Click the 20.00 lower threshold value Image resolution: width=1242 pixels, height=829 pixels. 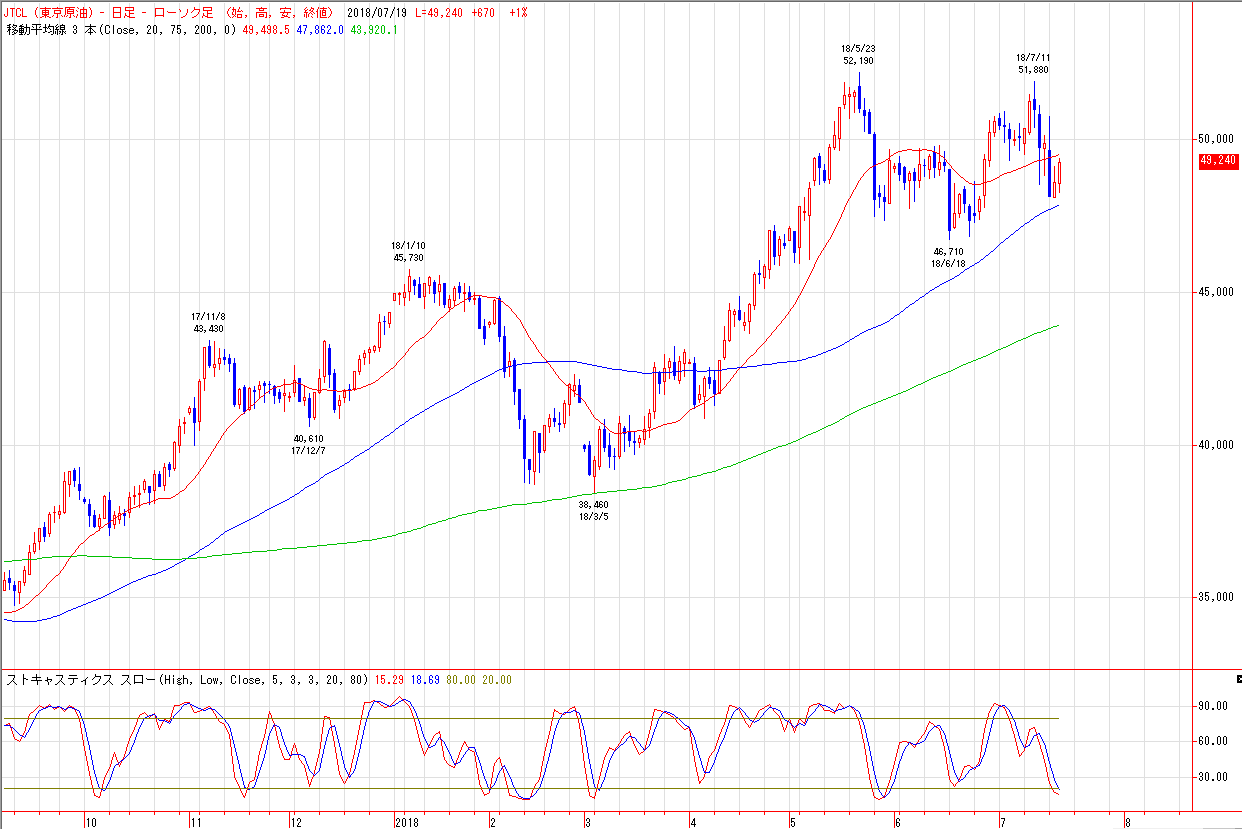point(497,680)
